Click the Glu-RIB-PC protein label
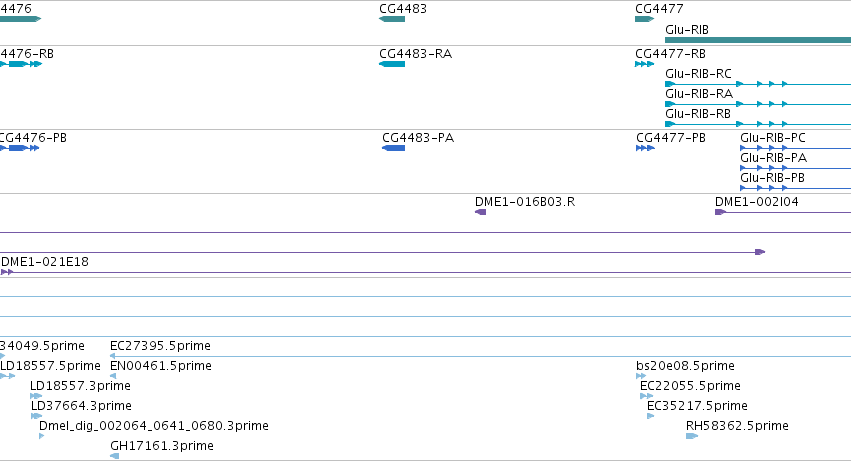The height and width of the screenshot is (461, 851). [773, 138]
